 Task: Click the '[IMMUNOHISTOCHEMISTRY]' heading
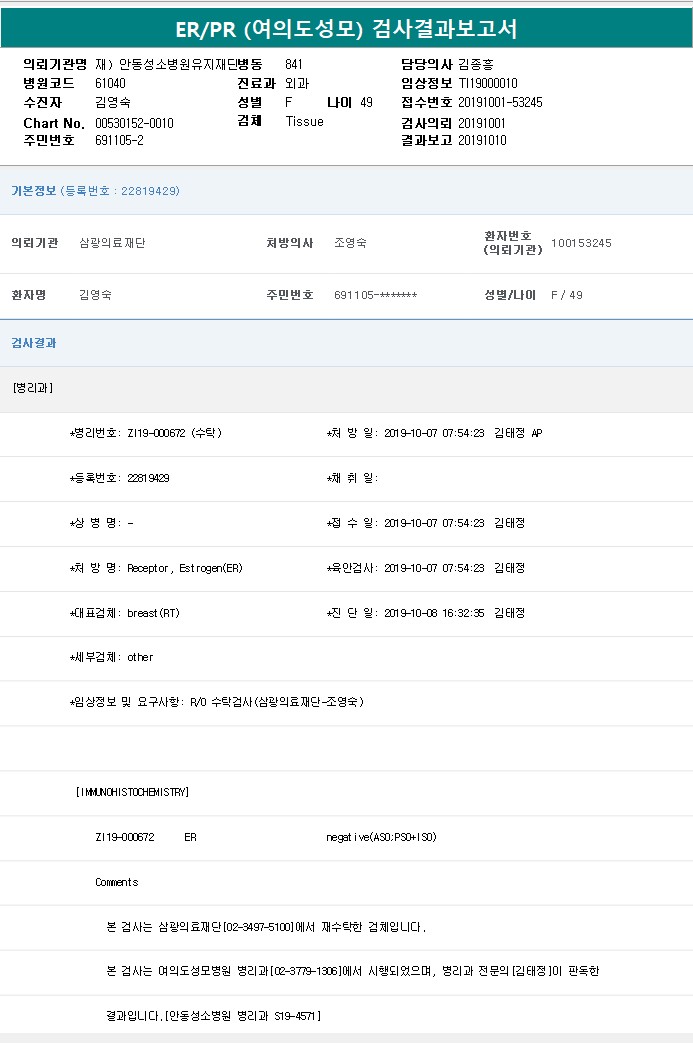coord(132,792)
